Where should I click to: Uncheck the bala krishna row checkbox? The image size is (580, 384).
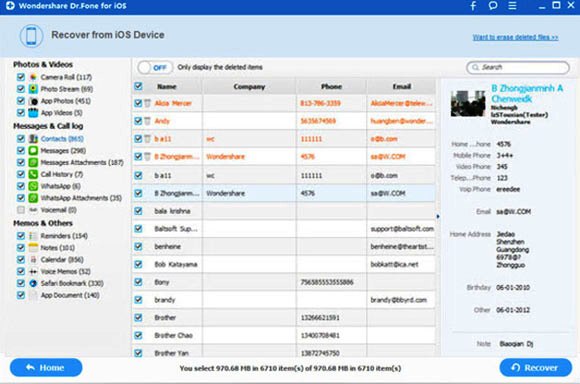pos(138,211)
